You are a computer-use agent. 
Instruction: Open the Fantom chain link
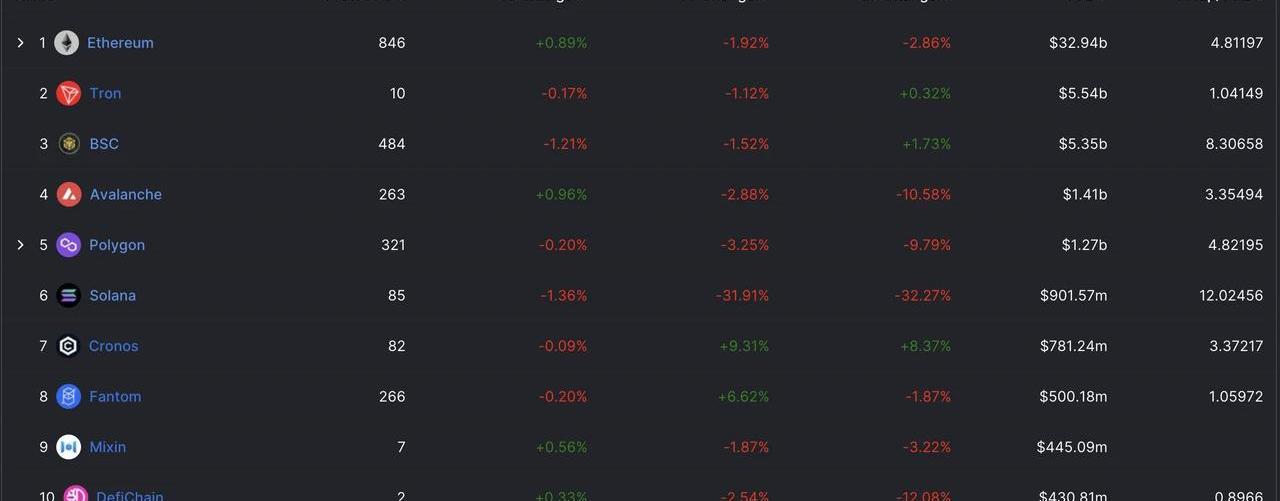[115, 397]
